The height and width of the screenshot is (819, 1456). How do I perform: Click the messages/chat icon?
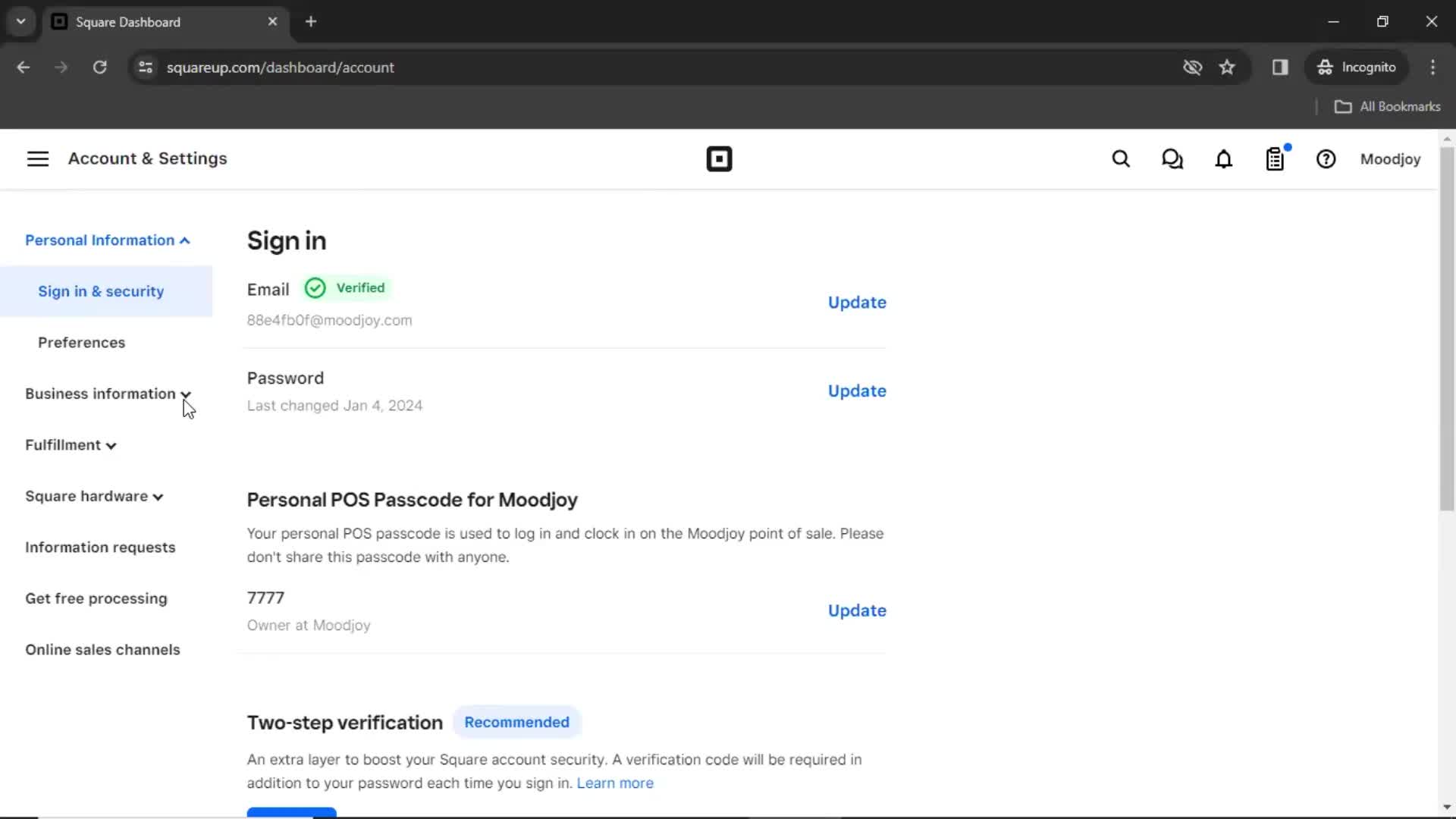point(1172,159)
